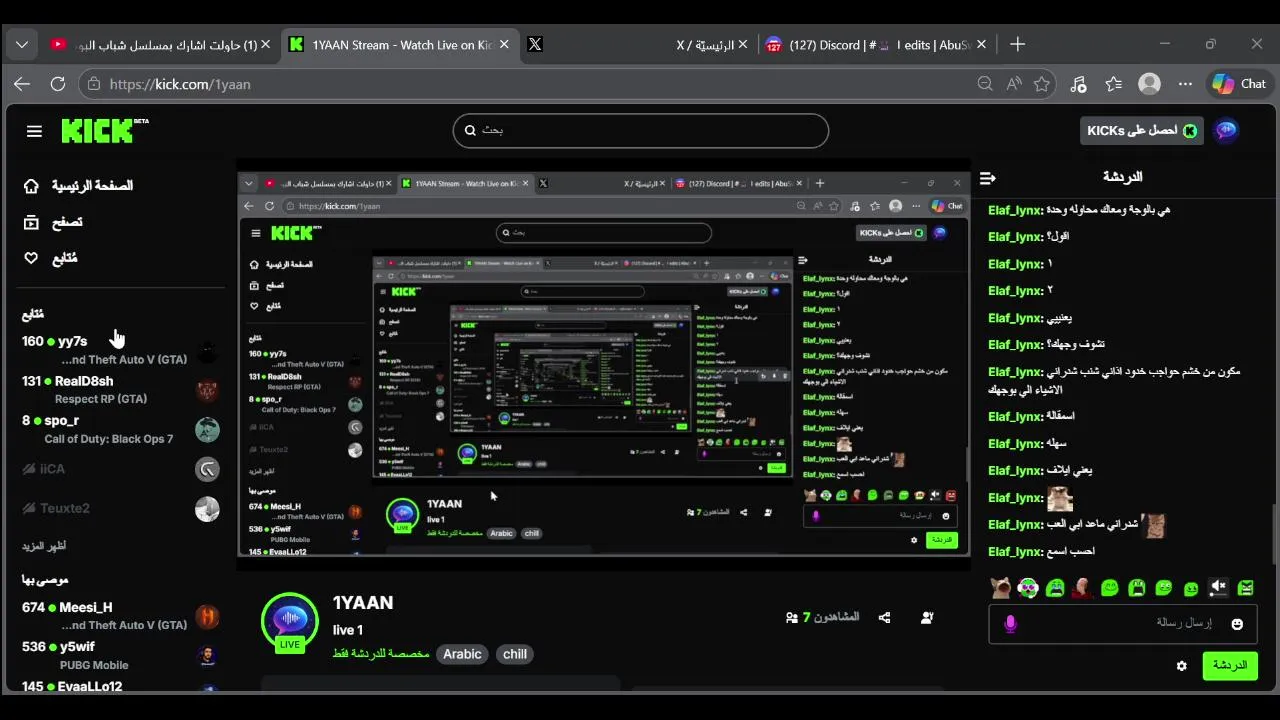This screenshot has width=1280, height=720.
Task: Go to the home page icon in sidebar
Action: pos(31,186)
